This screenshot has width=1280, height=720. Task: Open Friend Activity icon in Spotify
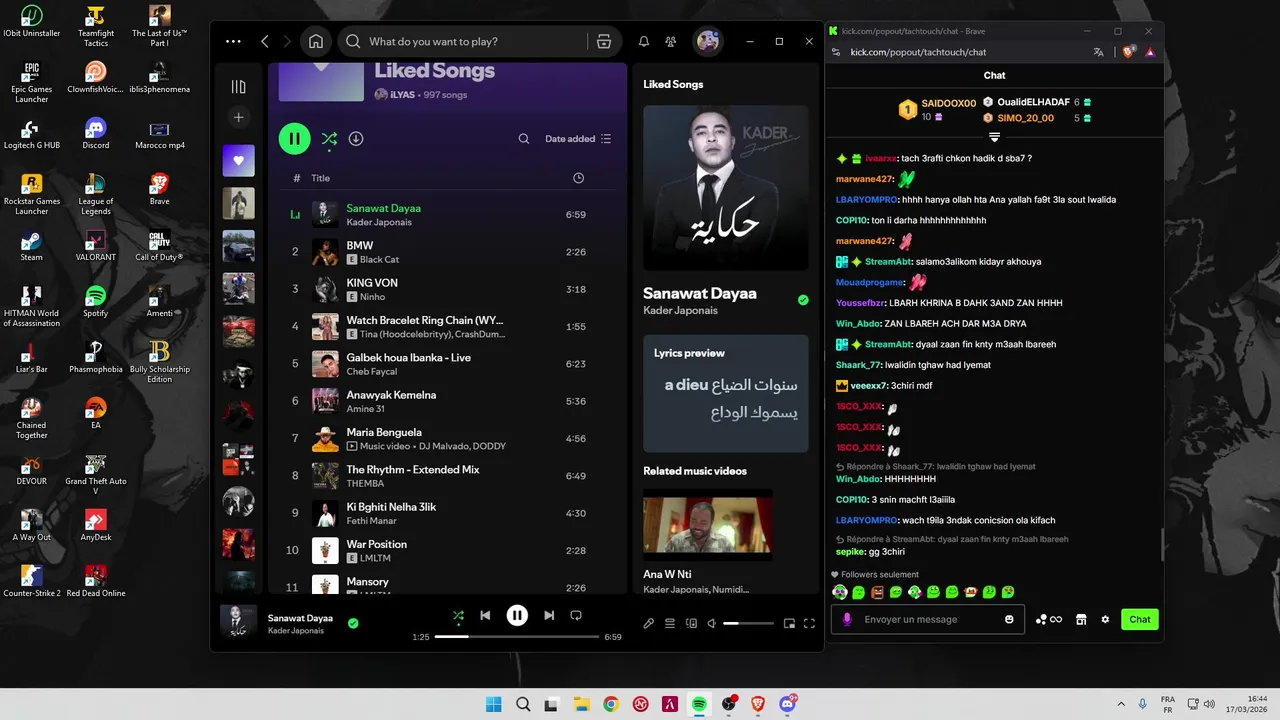[x=671, y=41]
